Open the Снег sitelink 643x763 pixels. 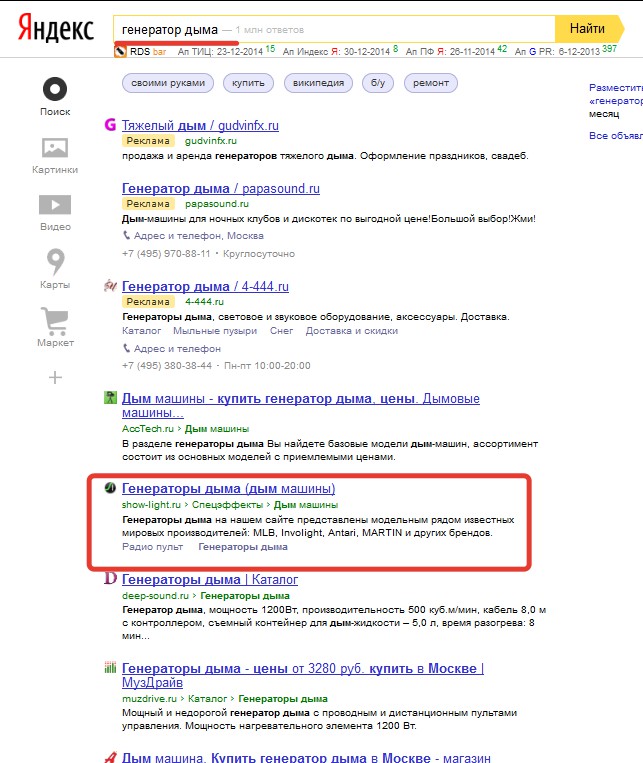pyautogui.click(x=281, y=331)
